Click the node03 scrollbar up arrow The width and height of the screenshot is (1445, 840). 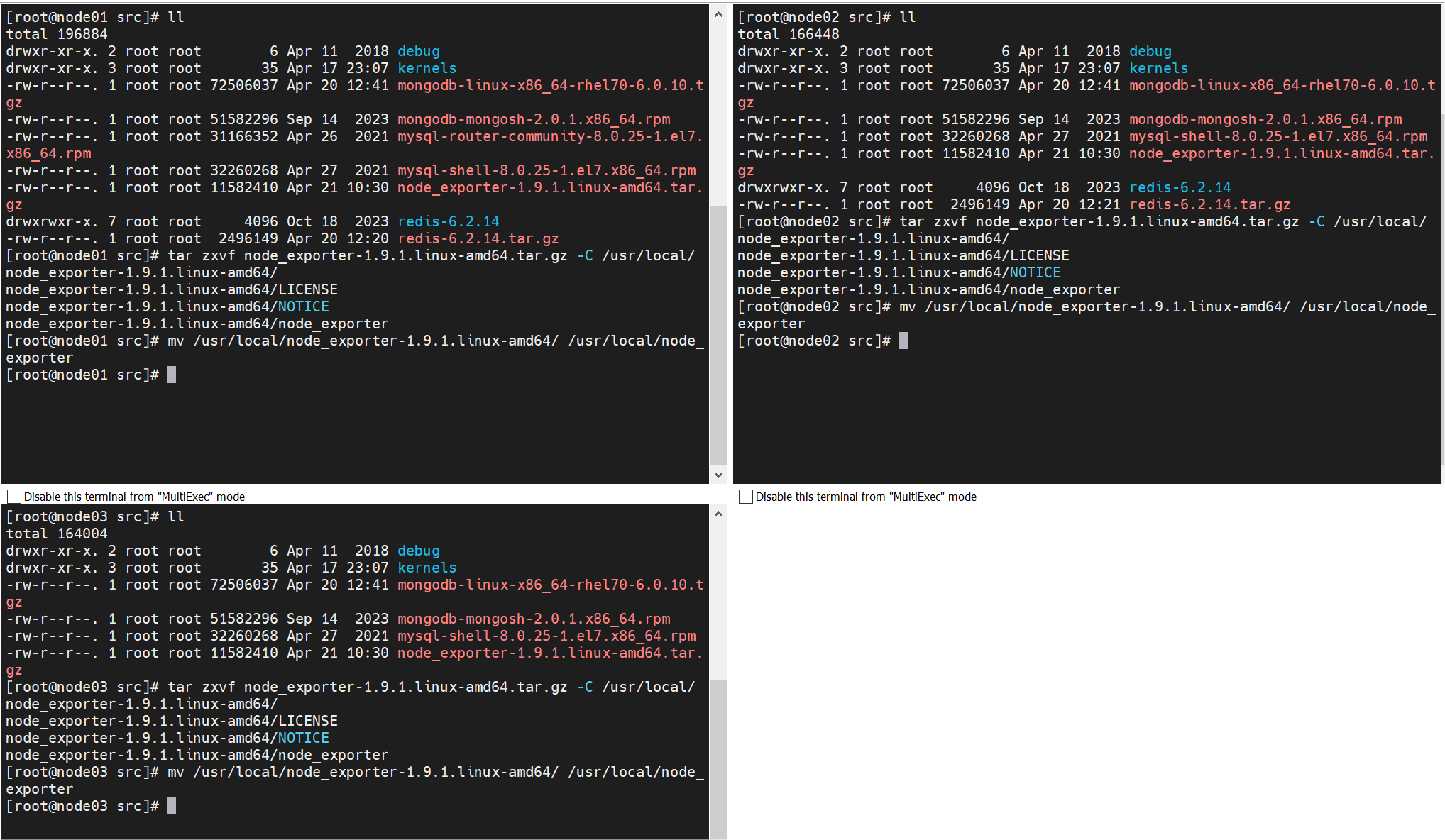[718, 514]
